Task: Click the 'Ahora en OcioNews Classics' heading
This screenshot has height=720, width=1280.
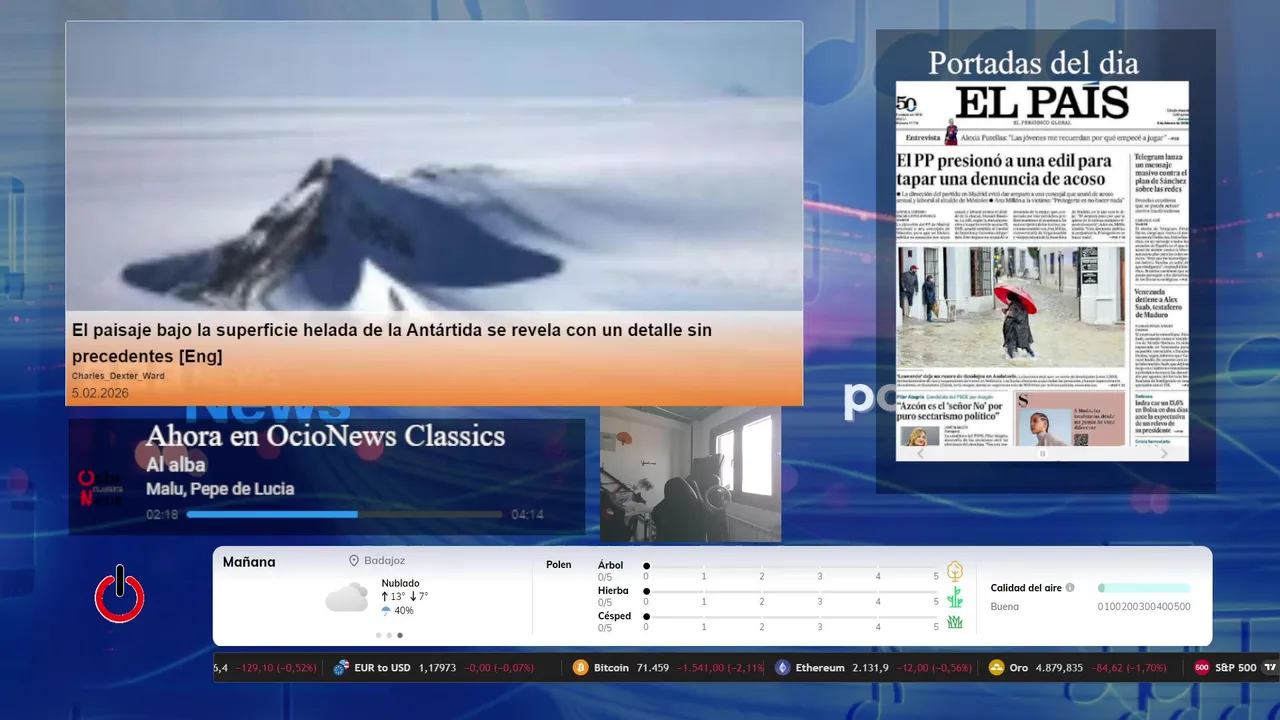Action: (325, 436)
